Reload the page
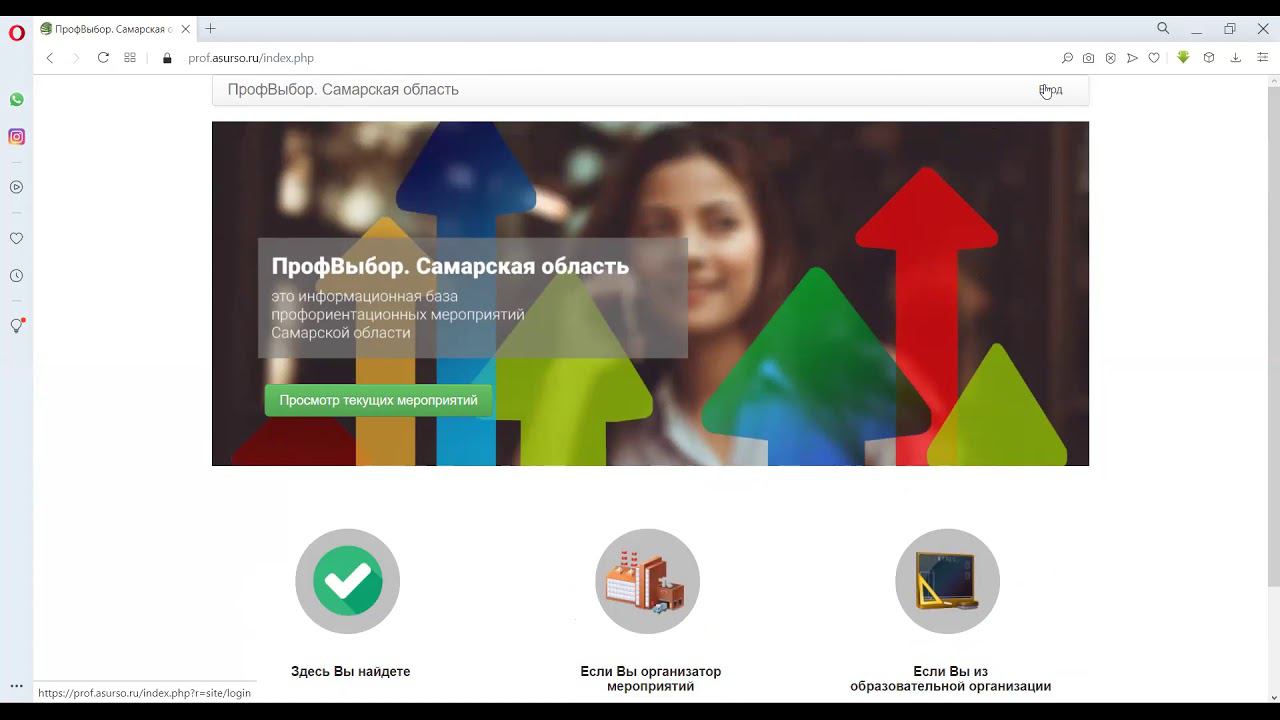 [x=103, y=58]
